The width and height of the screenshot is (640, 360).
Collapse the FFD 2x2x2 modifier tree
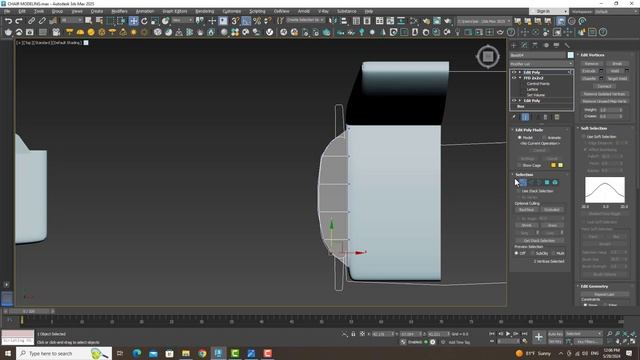pos(520,78)
